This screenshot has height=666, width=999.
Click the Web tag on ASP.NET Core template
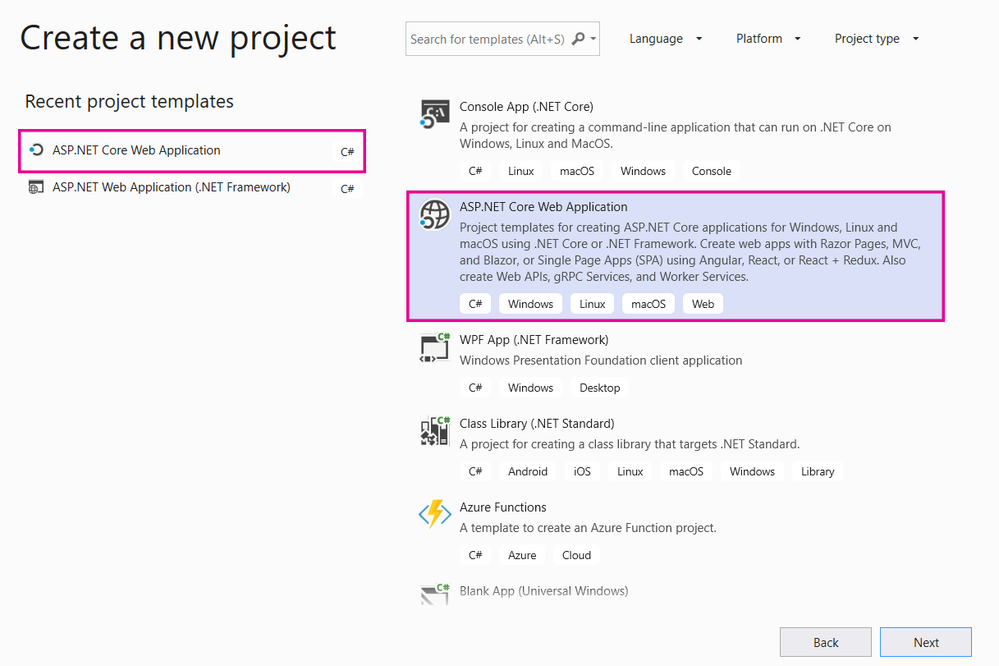coord(702,303)
